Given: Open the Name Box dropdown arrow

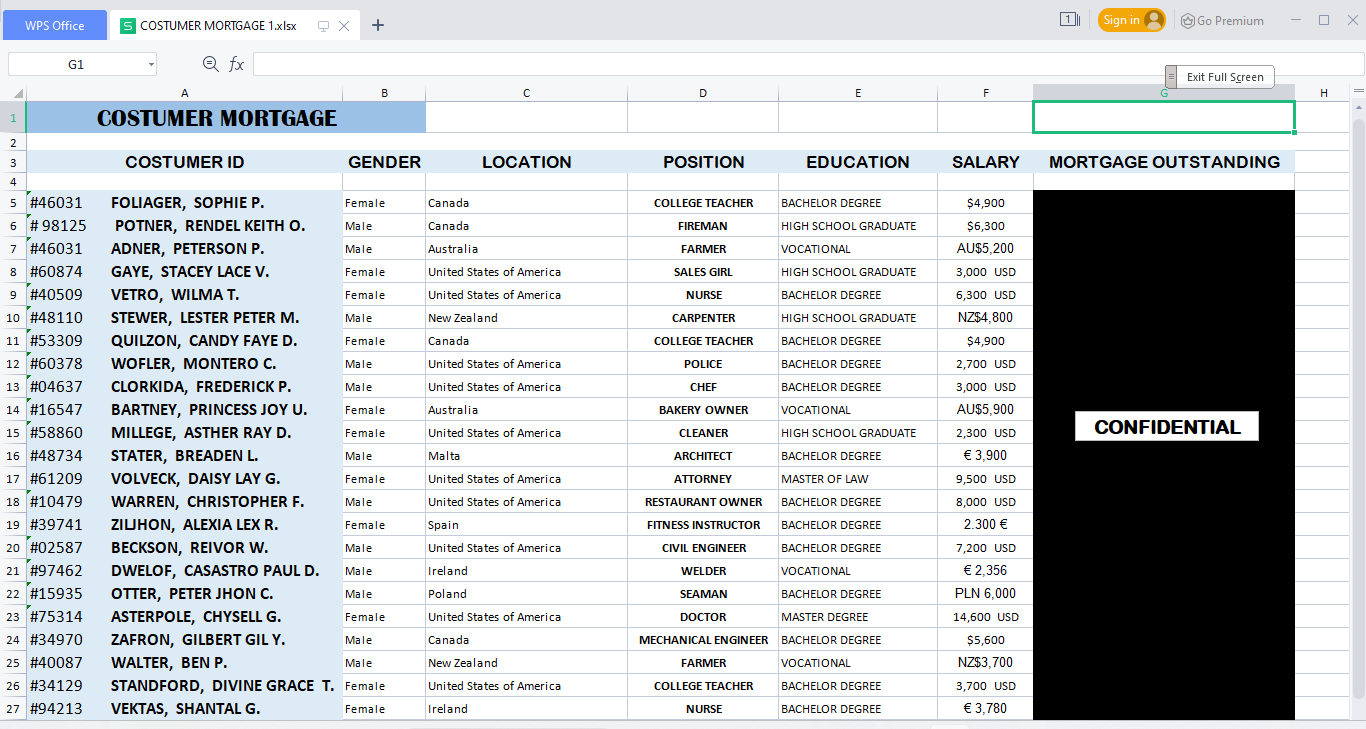Looking at the screenshot, I should pyautogui.click(x=151, y=64).
